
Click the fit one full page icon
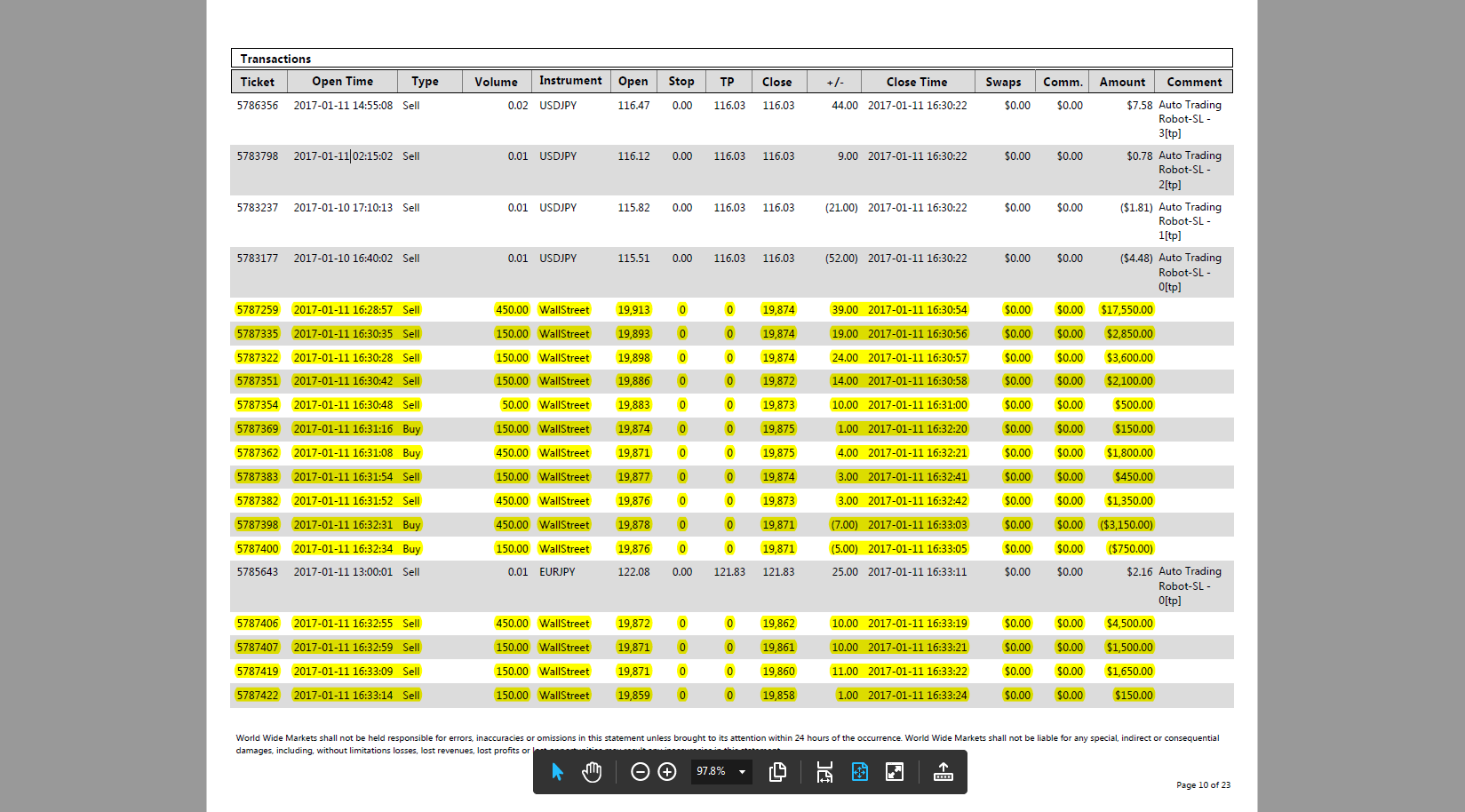point(860,772)
